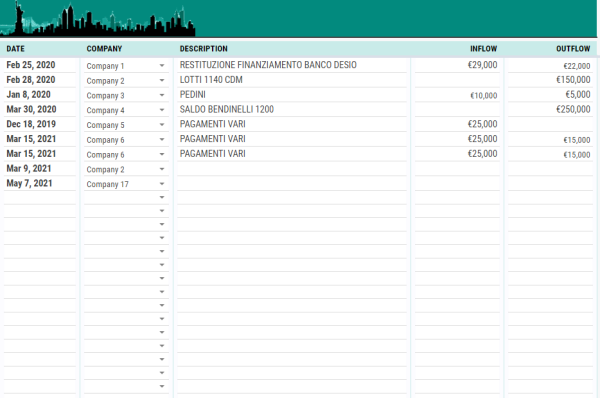The height and width of the screenshot is (398, 600).
Task: Select the €250,000 outflow value
Action: [573, 109]
